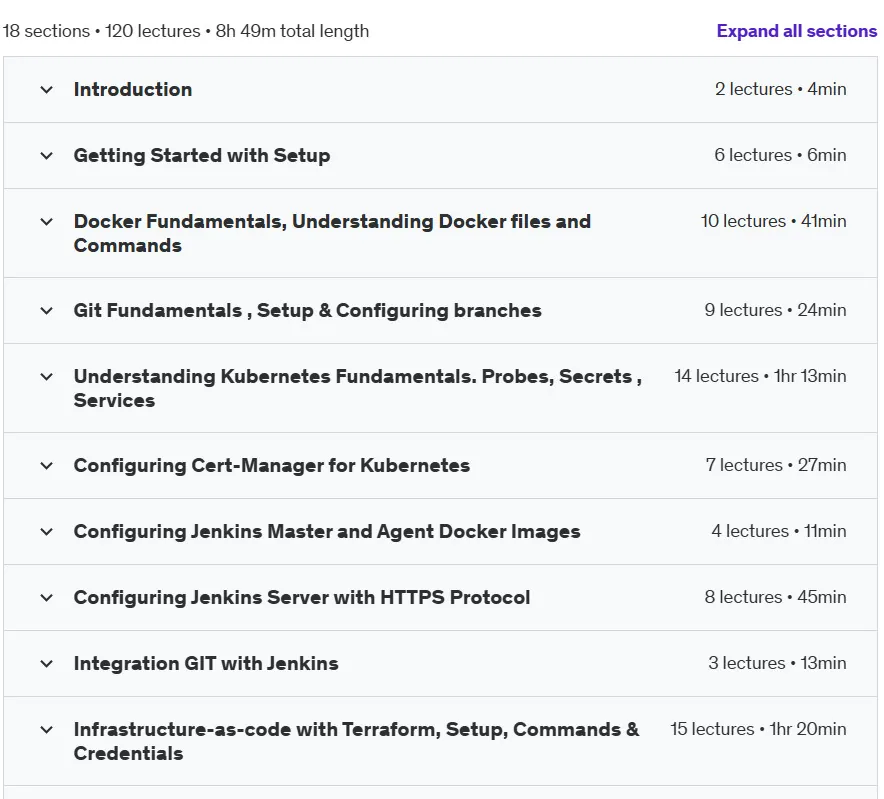Open Infrastructure-as-code with Terraform title
Image resolution: width=884 pixels, height=799 pixels.
[x=356, y=741]
